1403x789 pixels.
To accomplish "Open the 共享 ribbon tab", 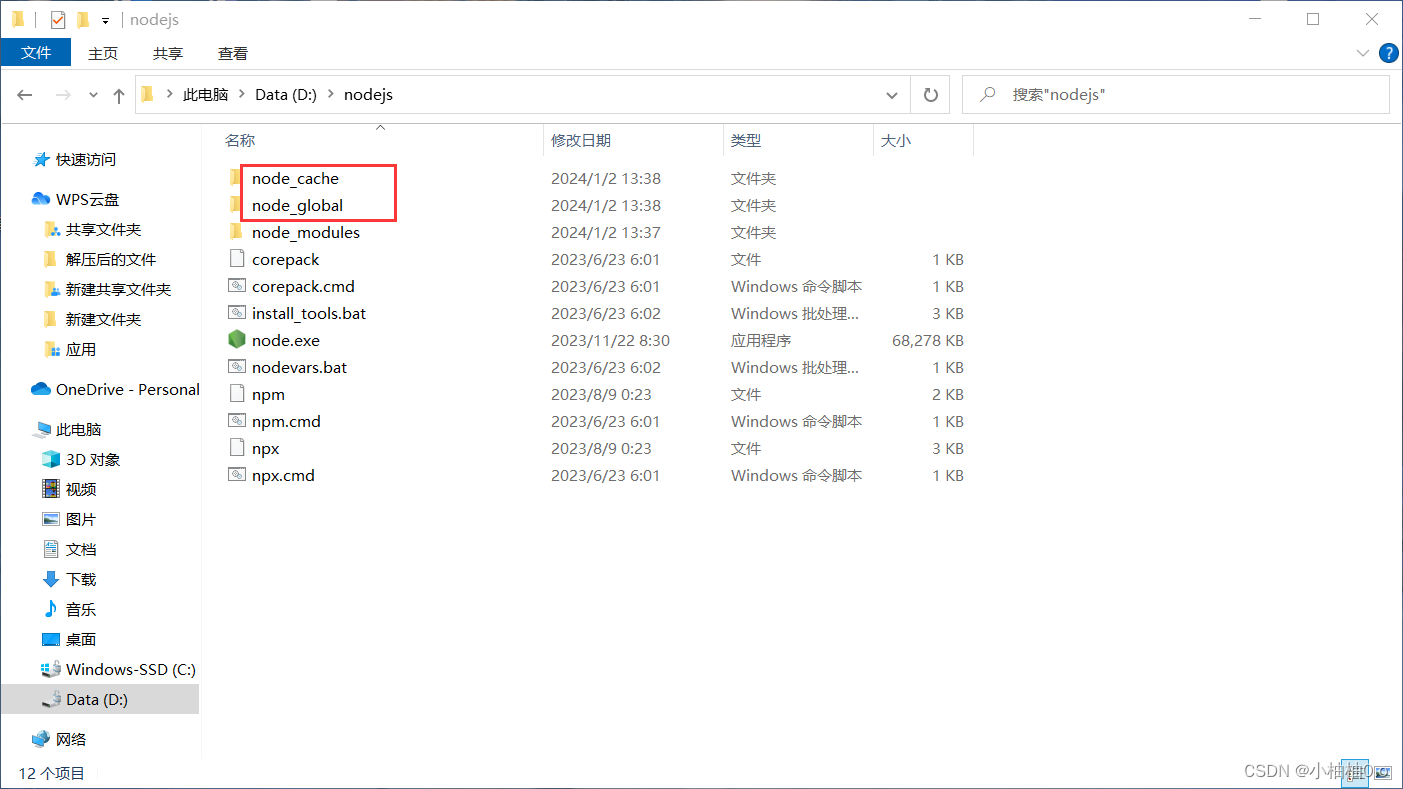I will coord(168,53).
